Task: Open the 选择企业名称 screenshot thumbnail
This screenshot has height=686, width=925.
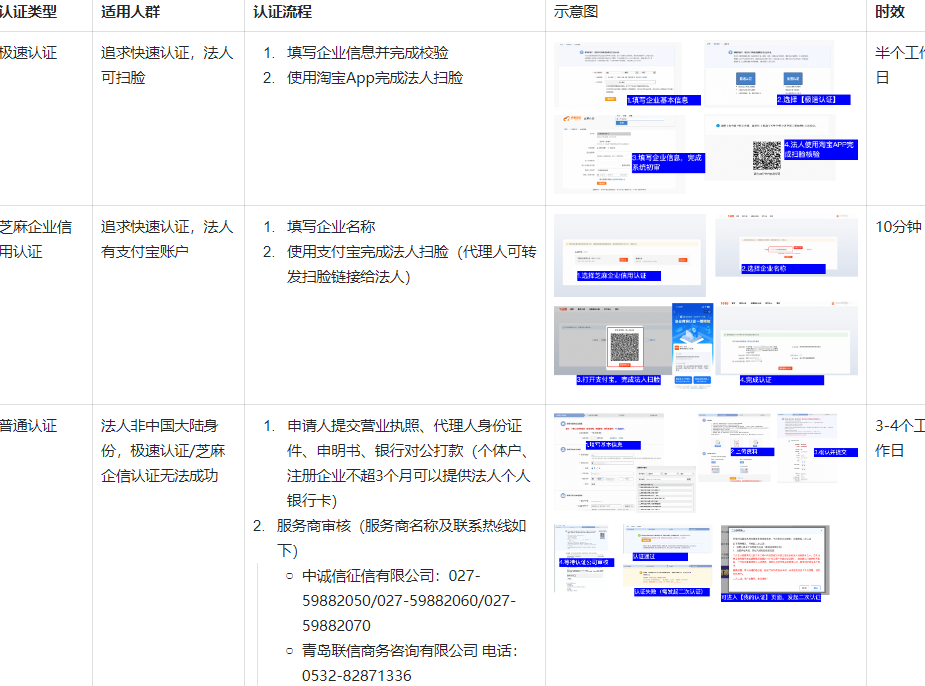Action: (786, 246)
